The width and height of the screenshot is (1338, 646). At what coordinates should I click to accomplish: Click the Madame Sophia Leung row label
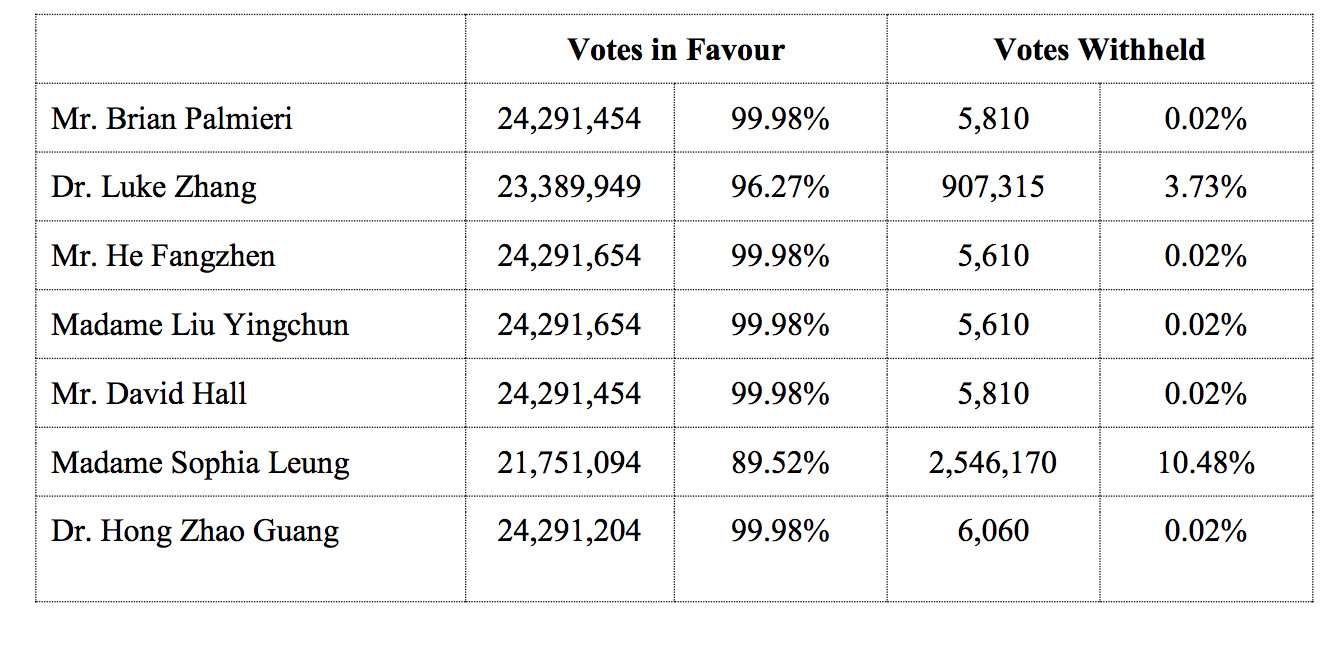click(251, 462)
